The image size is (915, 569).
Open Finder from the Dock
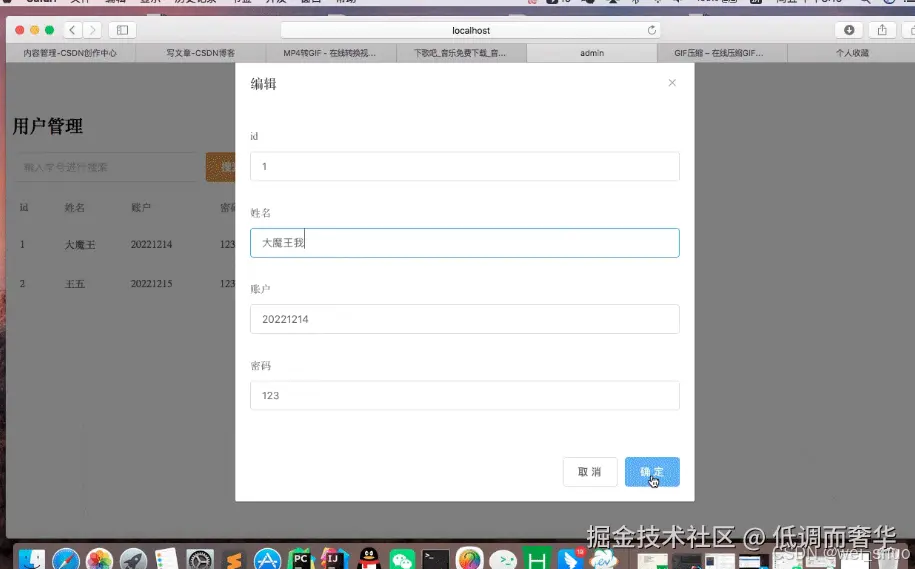(x=31, y=559)
